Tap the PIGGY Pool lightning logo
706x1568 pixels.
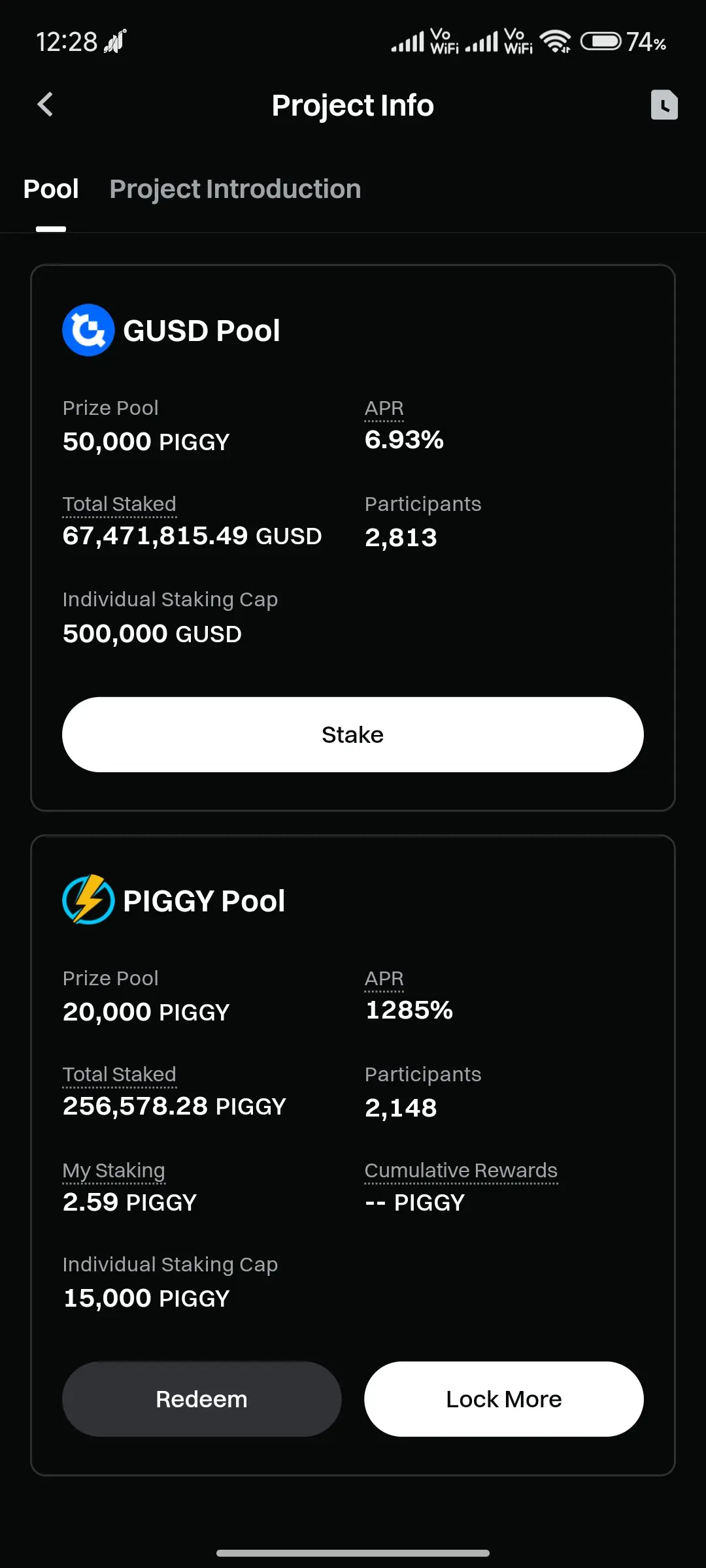88,900
